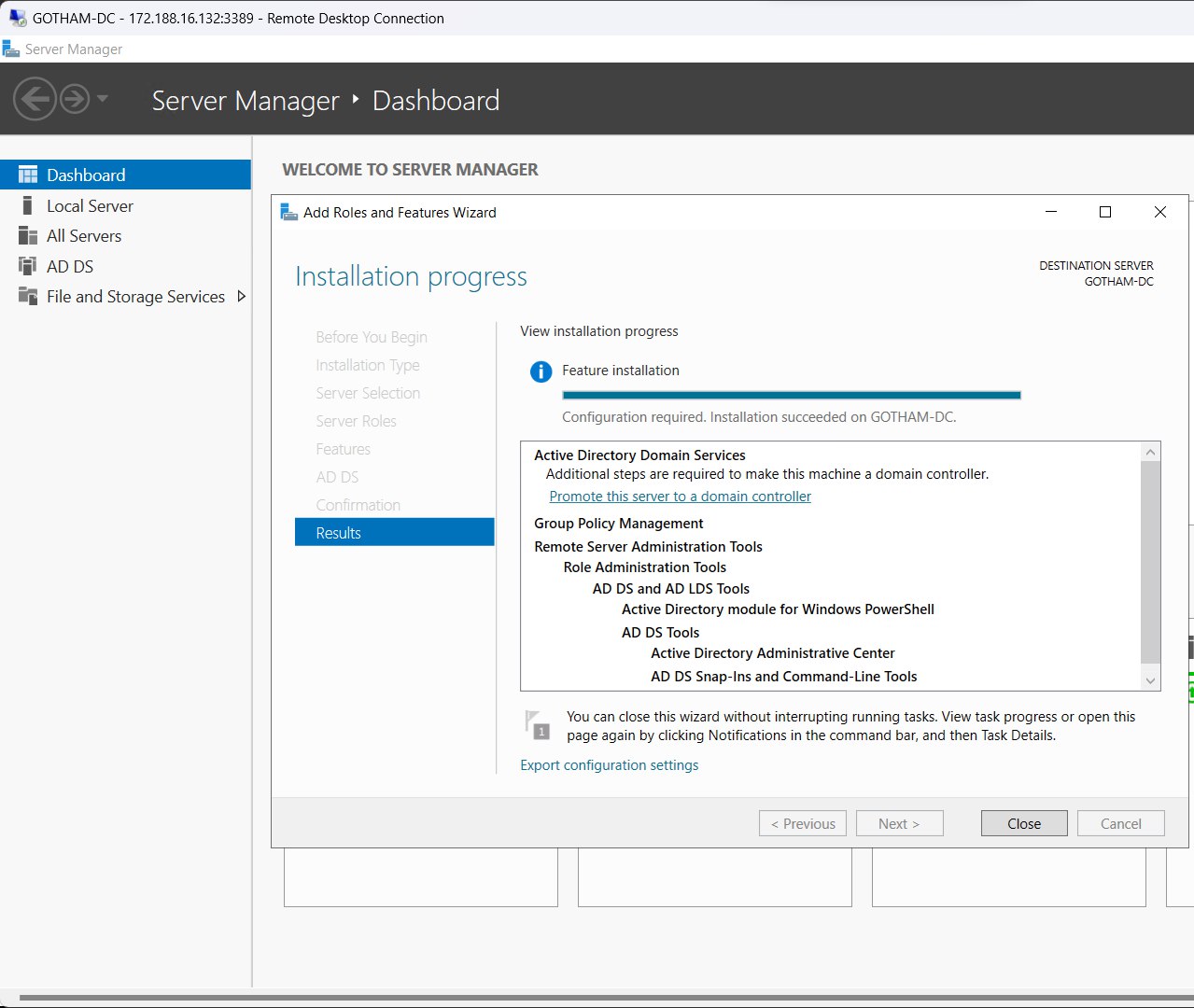This screenshot has height=1008, width=1194.
Task: Select Local Server in the sidebar
Action: pos(89,205)
